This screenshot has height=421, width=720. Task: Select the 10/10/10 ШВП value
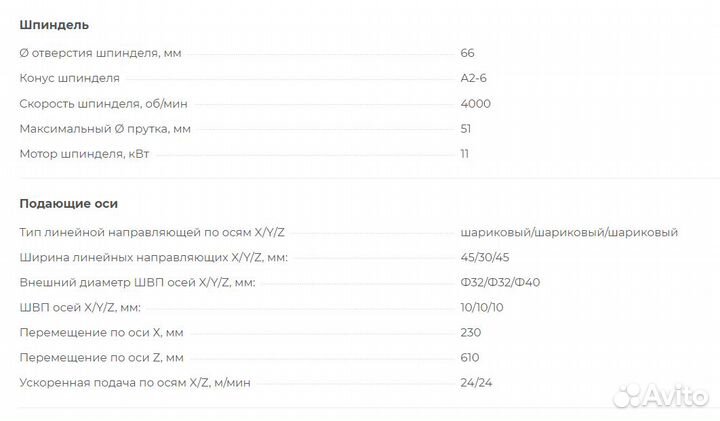(x=482, y=307)
